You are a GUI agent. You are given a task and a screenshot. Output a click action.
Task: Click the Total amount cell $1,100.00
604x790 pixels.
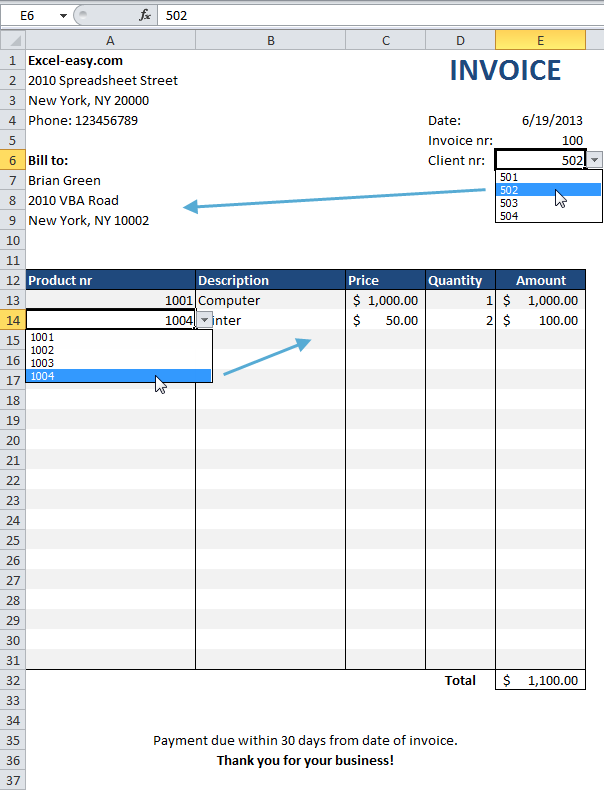click(x=541, y=680)
